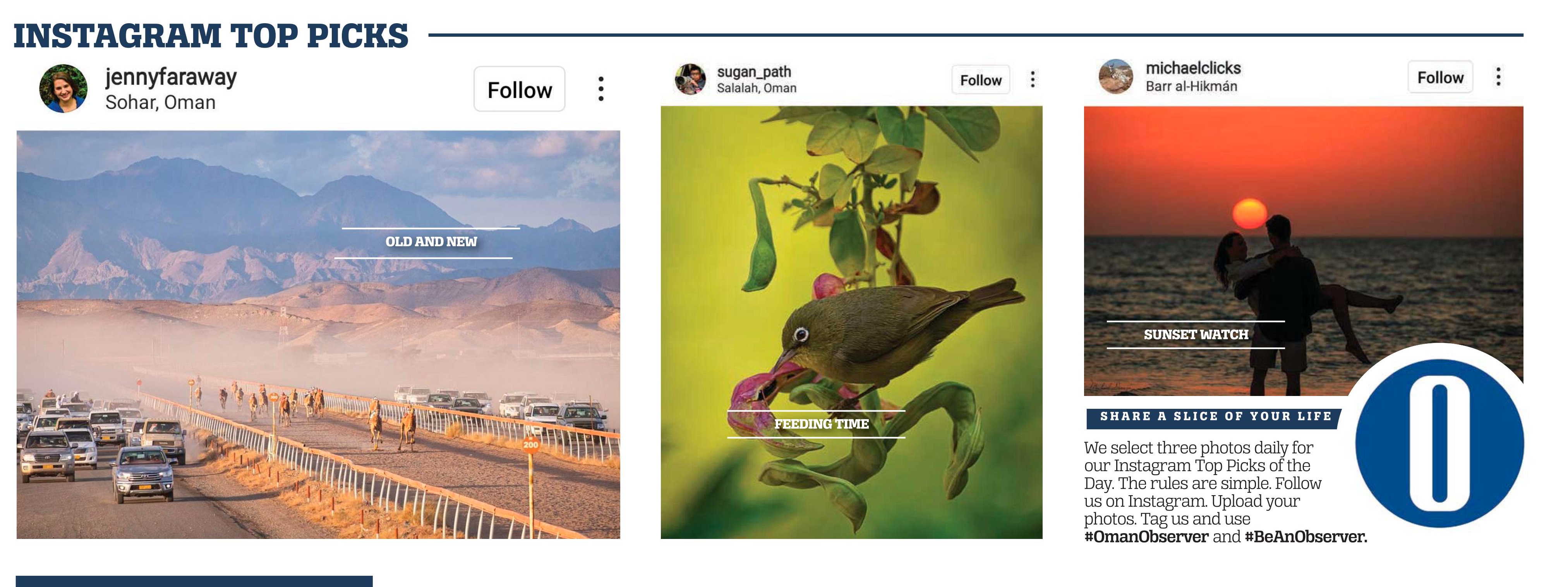Select the Sohar, Oman location tag
Image resolution: width=1568 pixels, height=587 pixels.
point(160,102)
